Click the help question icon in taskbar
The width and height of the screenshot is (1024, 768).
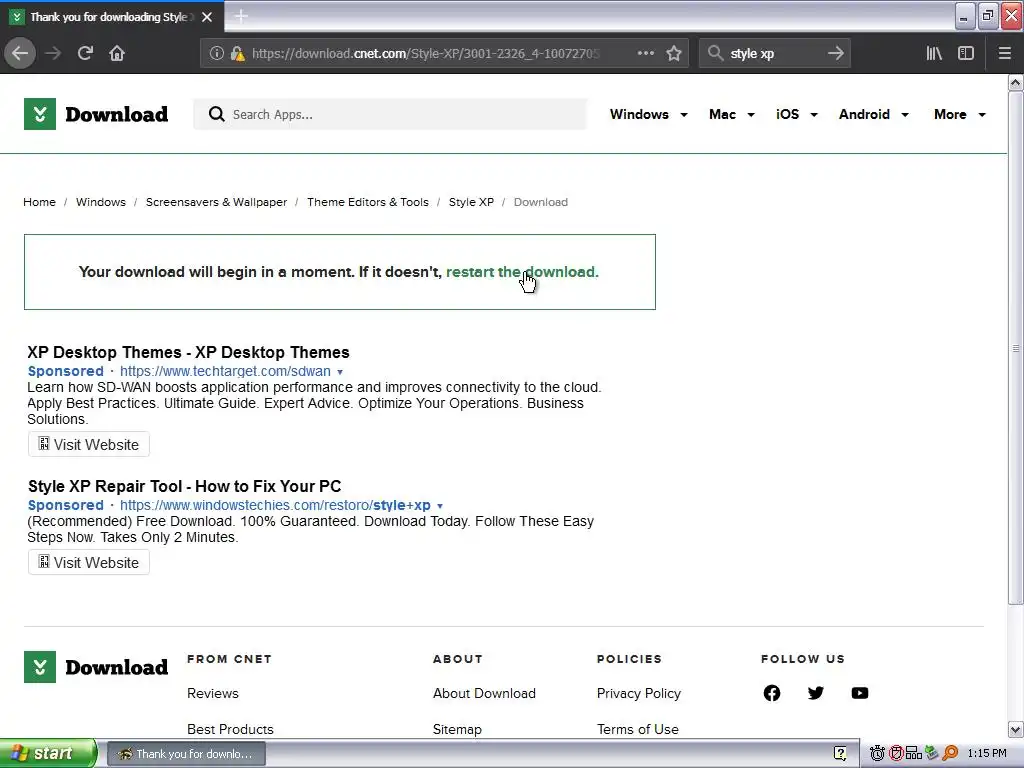(840, 754)
